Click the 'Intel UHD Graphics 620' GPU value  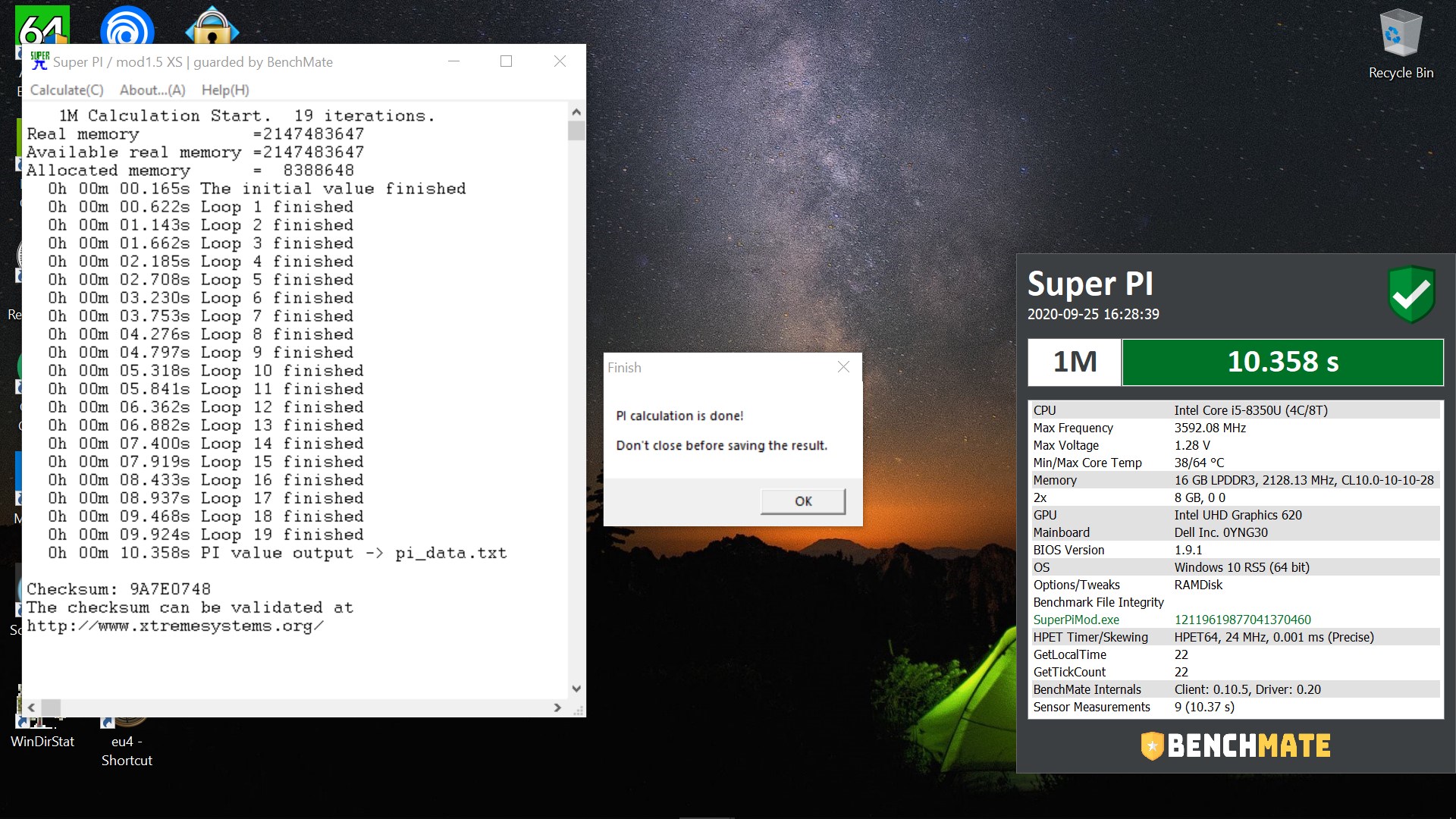click(1238, 515)
